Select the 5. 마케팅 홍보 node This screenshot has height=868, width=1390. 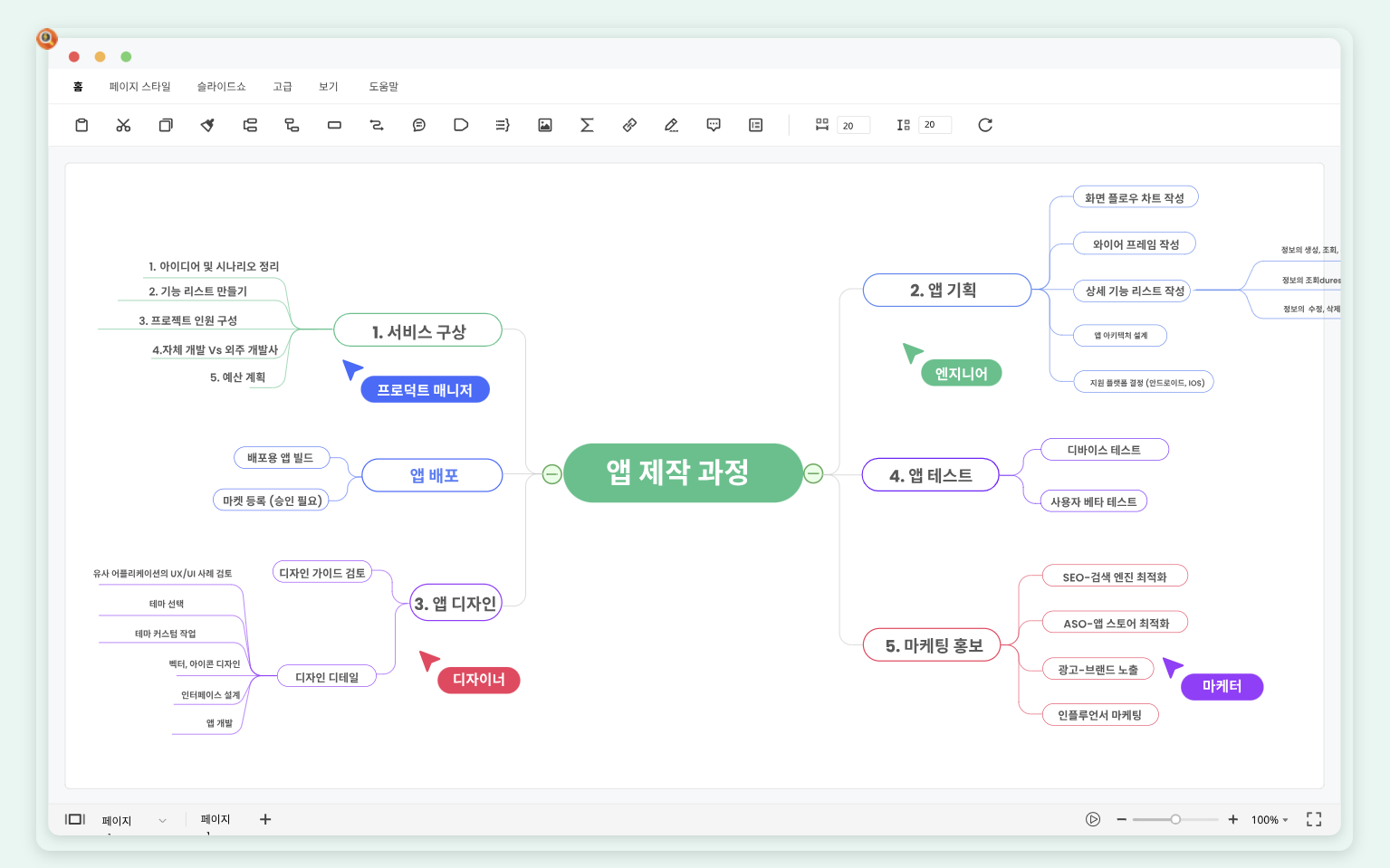click(x=932, y=645)
